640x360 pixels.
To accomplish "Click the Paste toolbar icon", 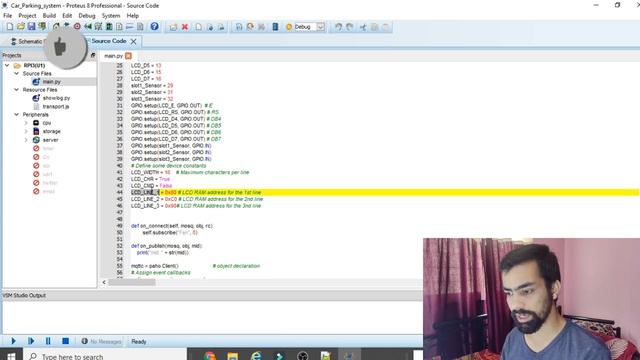I will [385, 27].
